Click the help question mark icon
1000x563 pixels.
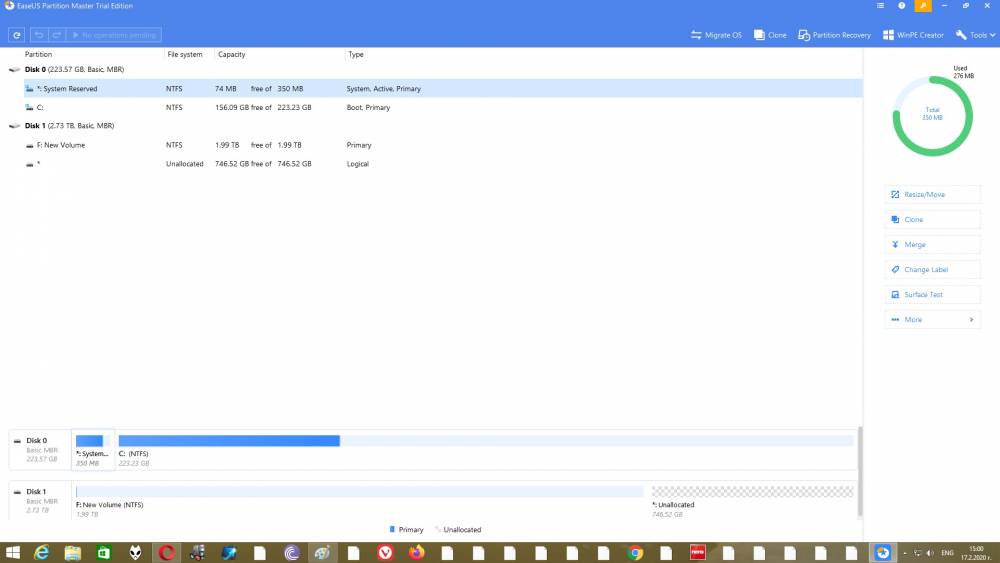901,6
